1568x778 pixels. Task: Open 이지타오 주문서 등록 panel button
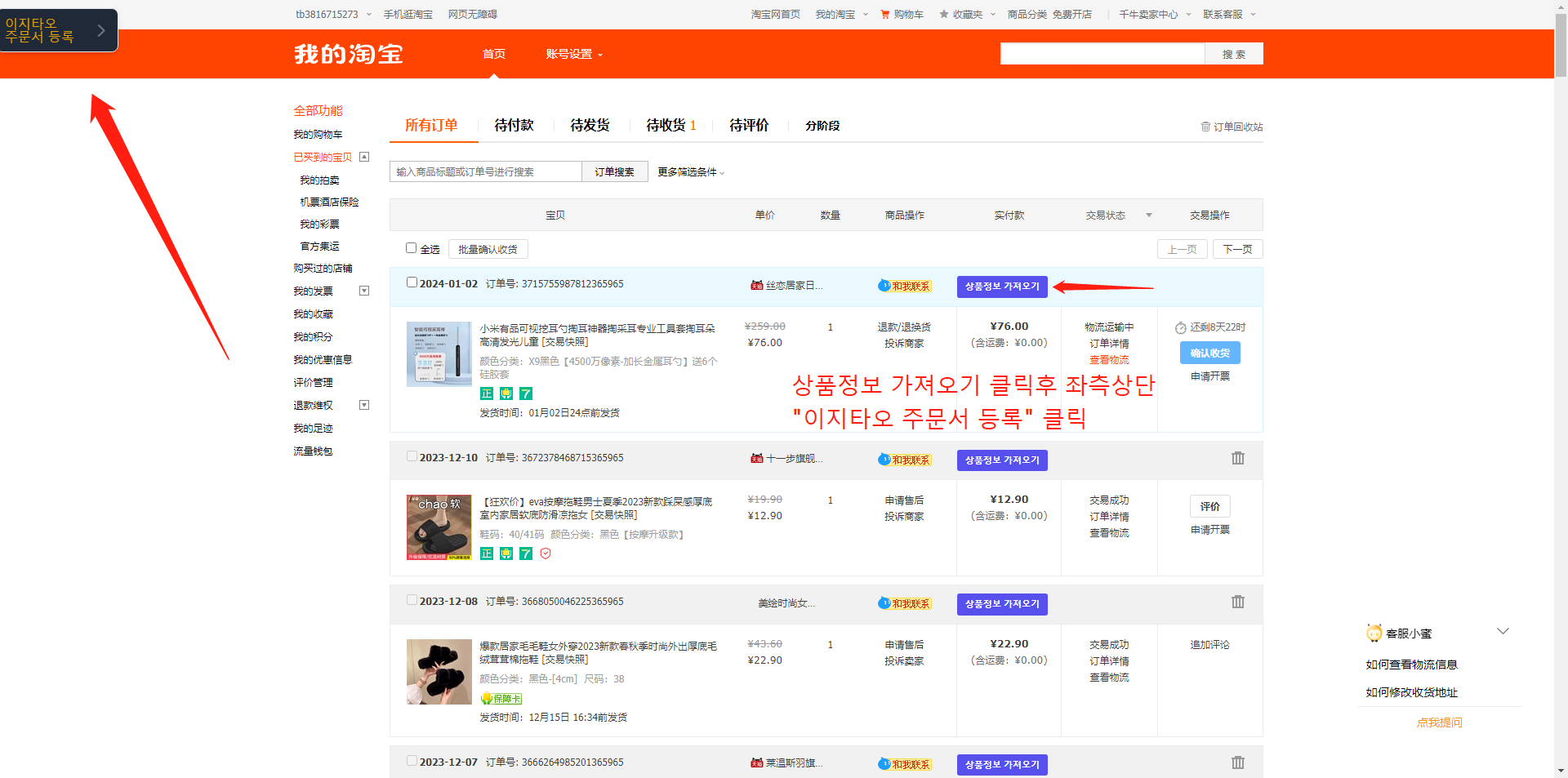(x=59, y=30)
